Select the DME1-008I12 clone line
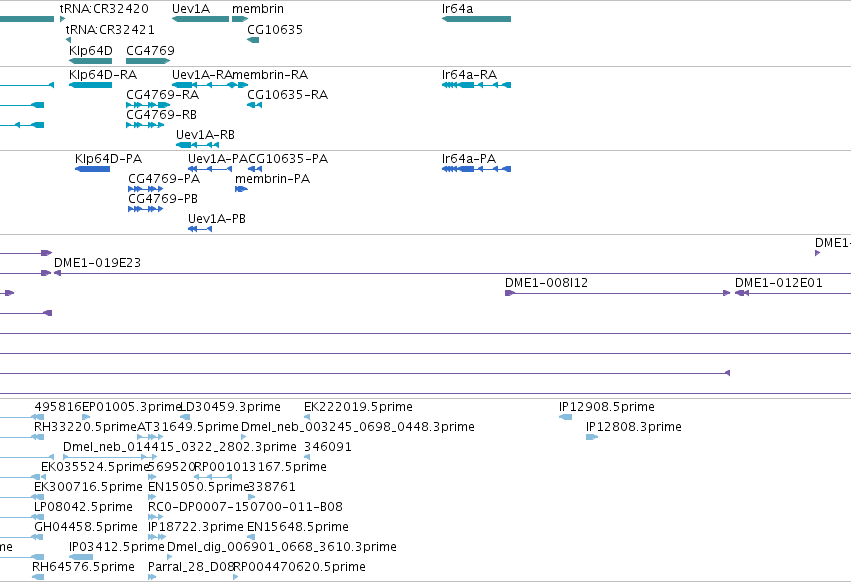Image resolution: width=851 pixels, height=582 pixels. coord(618,293)
